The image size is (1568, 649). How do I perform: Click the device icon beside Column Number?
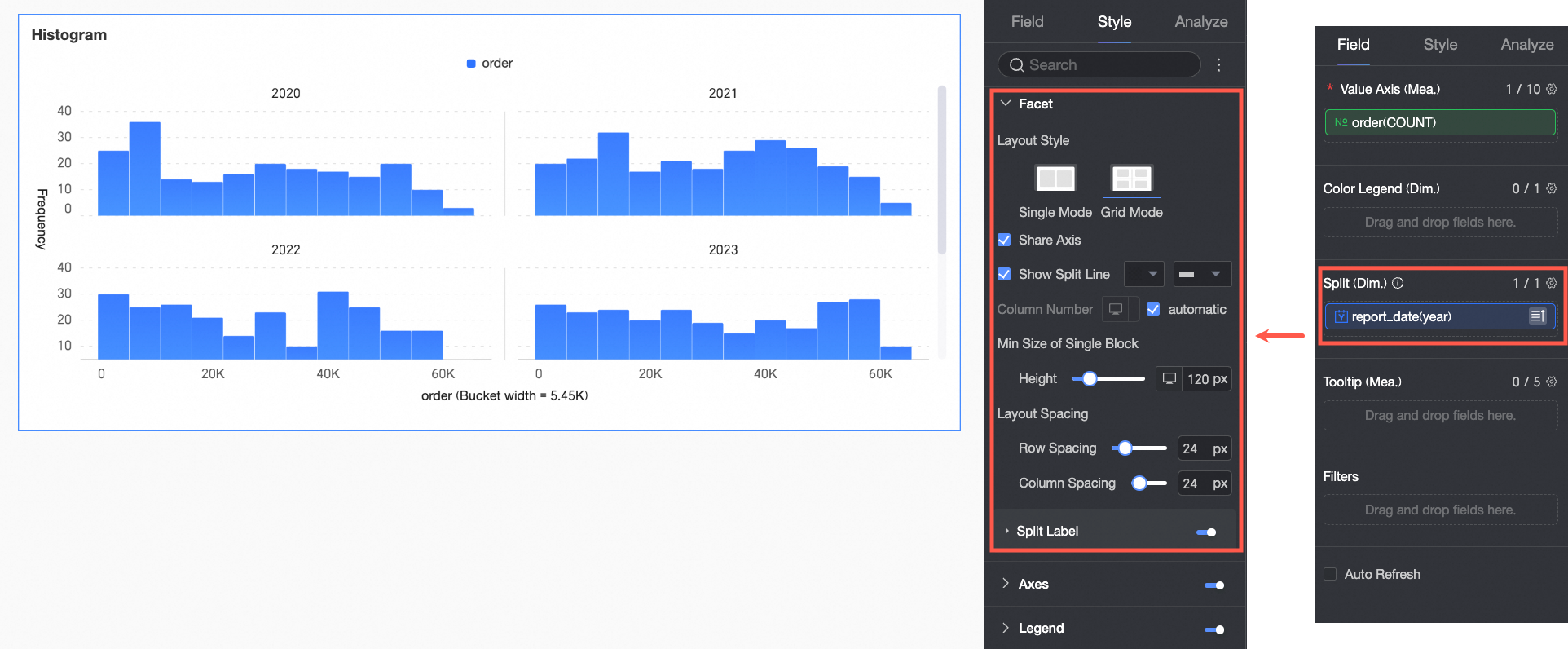1116,309
